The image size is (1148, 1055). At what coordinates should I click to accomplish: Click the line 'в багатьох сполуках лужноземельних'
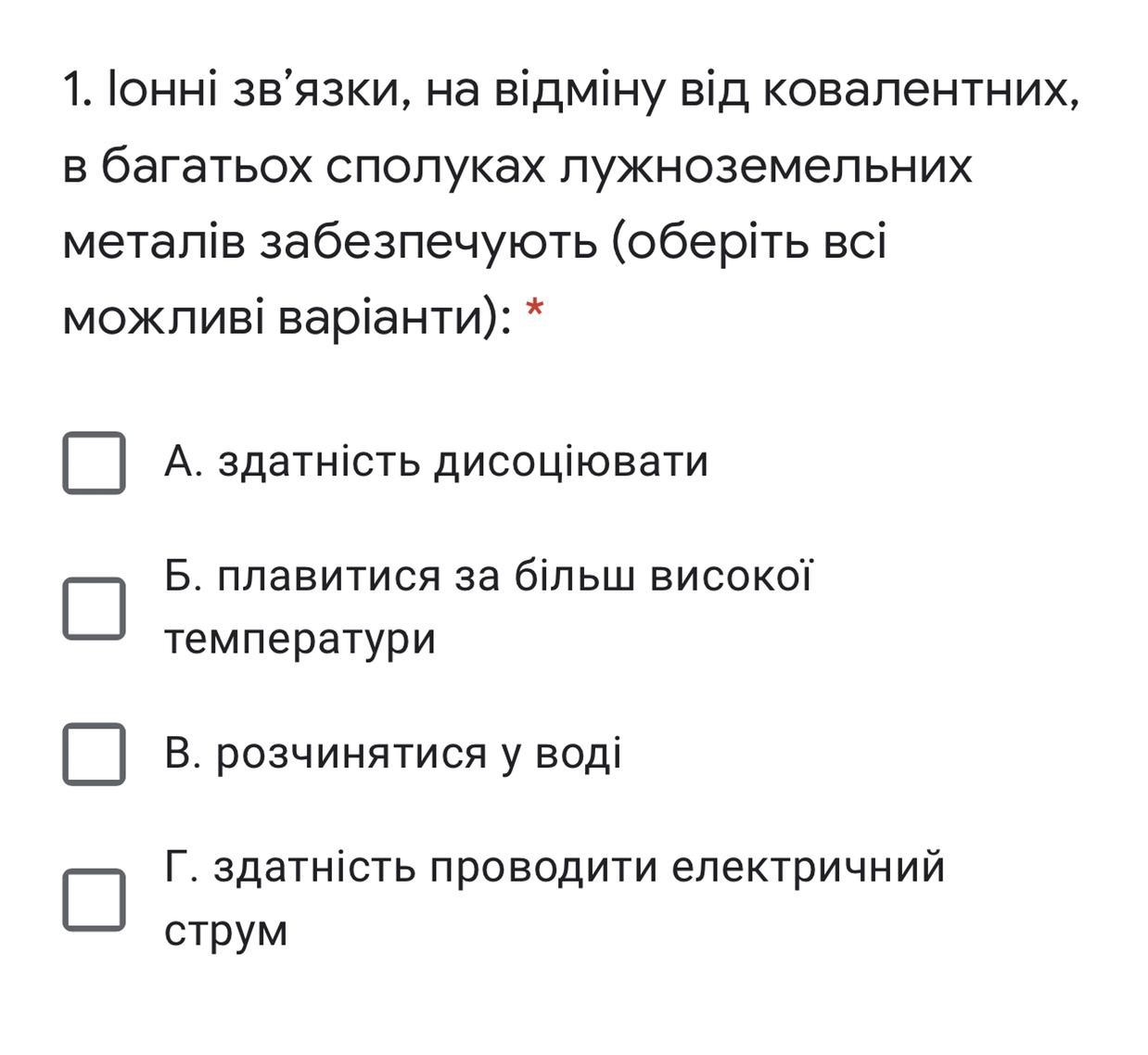tap(517, 168)
